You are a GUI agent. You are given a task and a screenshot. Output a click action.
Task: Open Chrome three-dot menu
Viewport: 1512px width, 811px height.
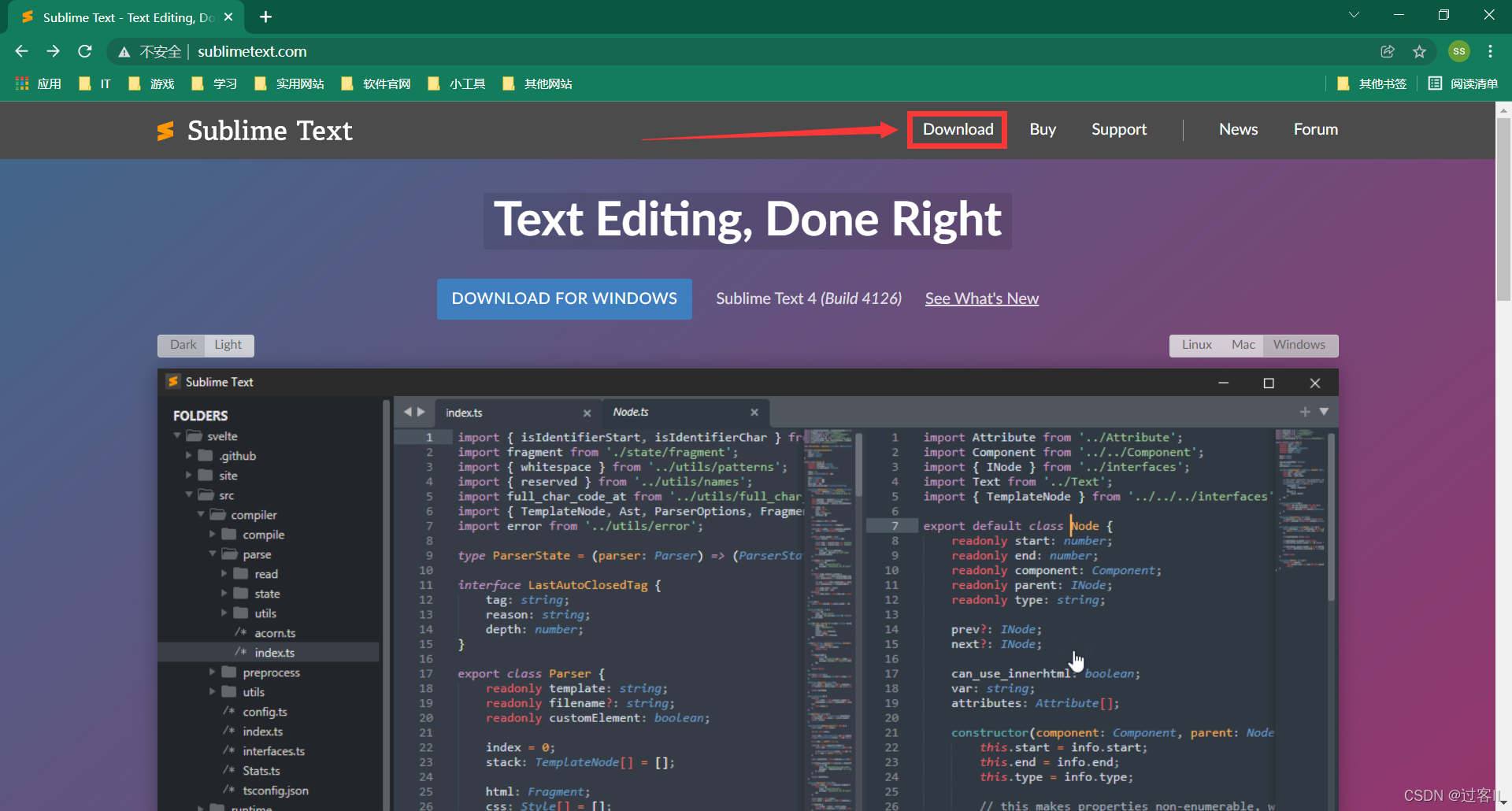tap(1490, 51)
